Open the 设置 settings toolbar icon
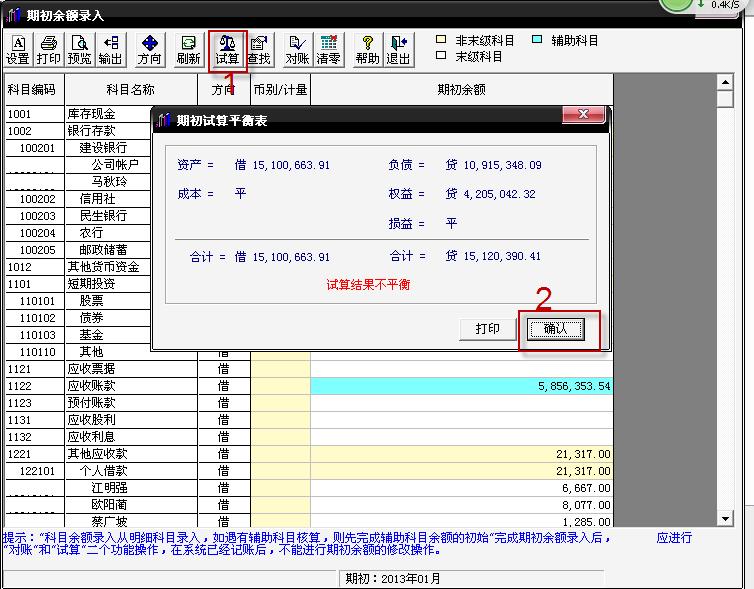Viewport: 754px width, 589px height. point(18,50)
